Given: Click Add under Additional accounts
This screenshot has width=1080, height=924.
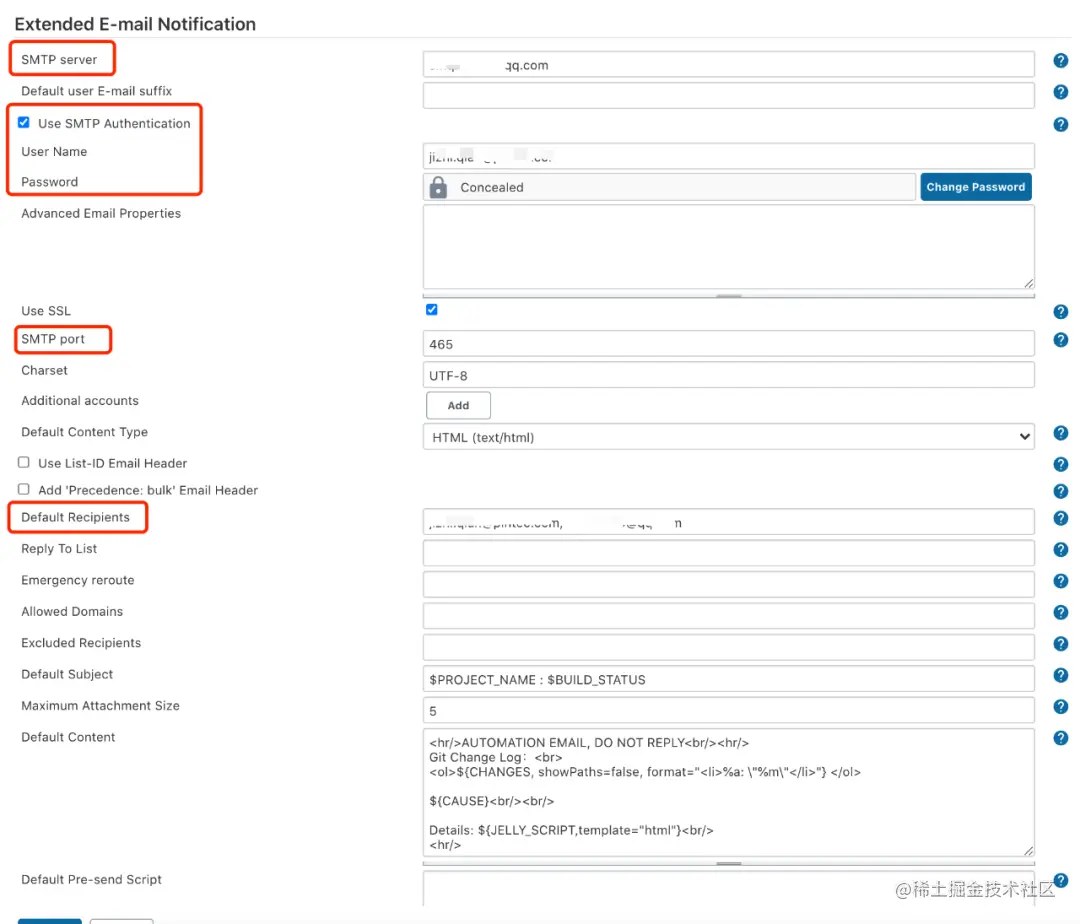Looking at the screenshot, I should coord(458,406).
